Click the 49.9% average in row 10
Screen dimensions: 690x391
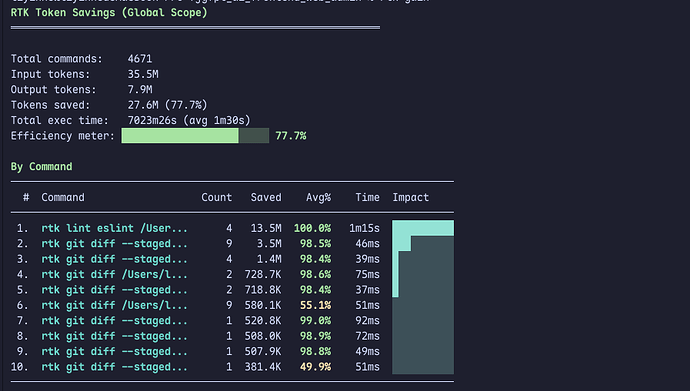click(315, 367)
